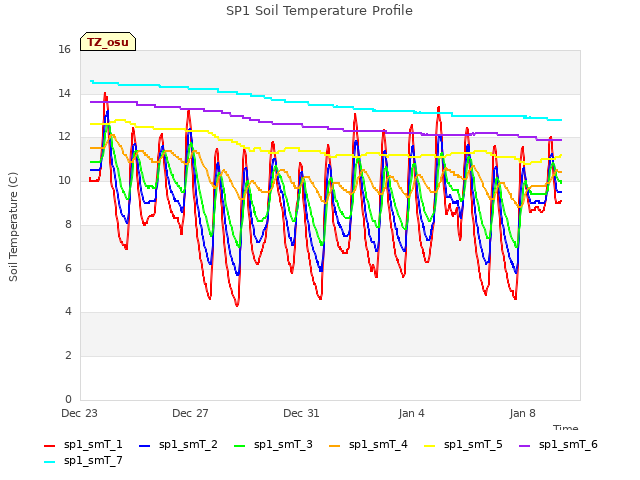Toggle the sp1_smT_3 legend entry

[273, 444]
